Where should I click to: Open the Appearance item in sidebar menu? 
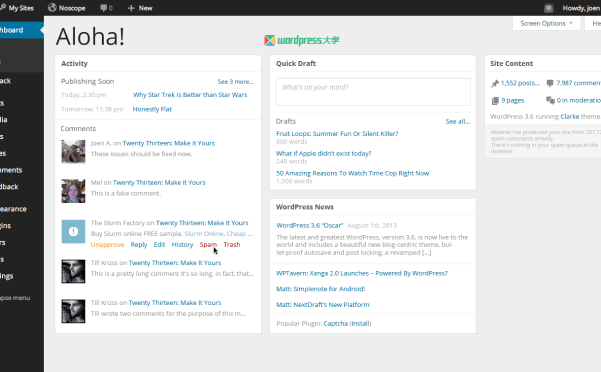tap(13, 209)
